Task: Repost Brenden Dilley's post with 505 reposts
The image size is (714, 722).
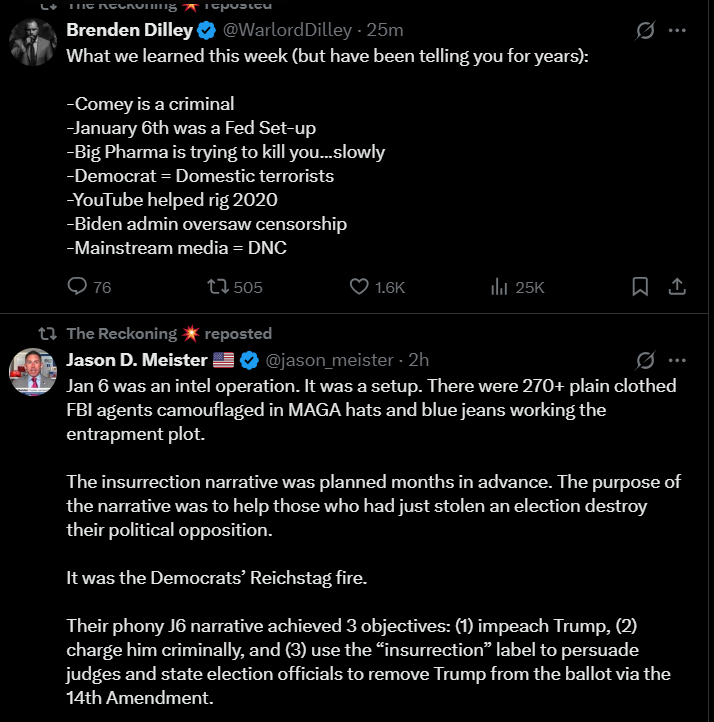Action: click(234, 287)
